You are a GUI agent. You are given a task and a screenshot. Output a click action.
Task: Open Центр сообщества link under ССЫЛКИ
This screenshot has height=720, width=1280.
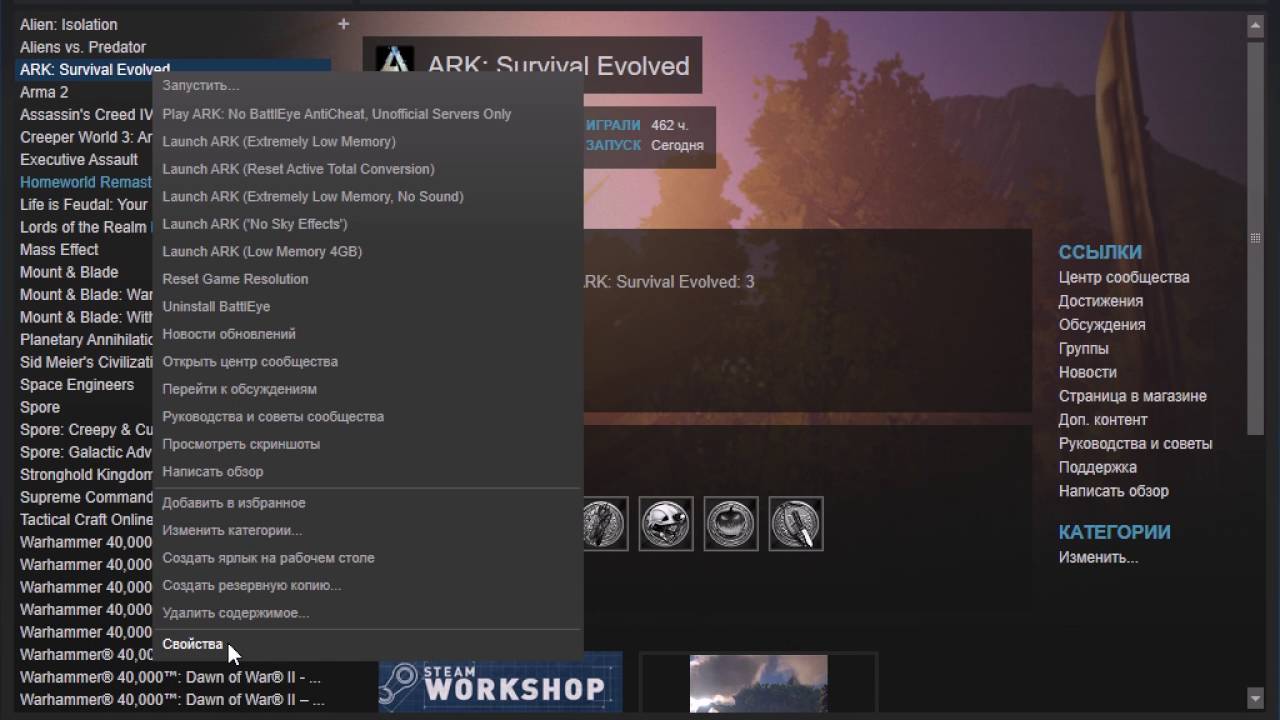pos(1124,277)
